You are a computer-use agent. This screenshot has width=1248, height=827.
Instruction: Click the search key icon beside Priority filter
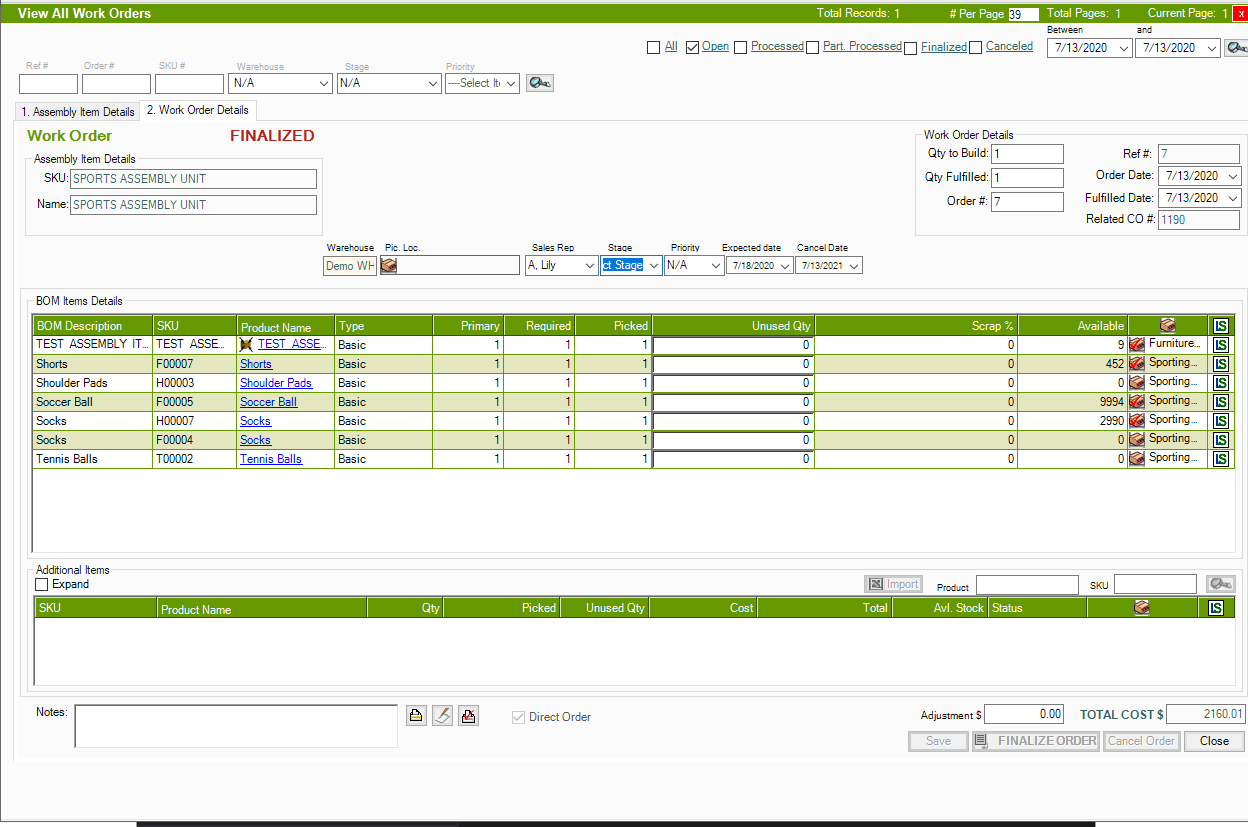[540, 83]
